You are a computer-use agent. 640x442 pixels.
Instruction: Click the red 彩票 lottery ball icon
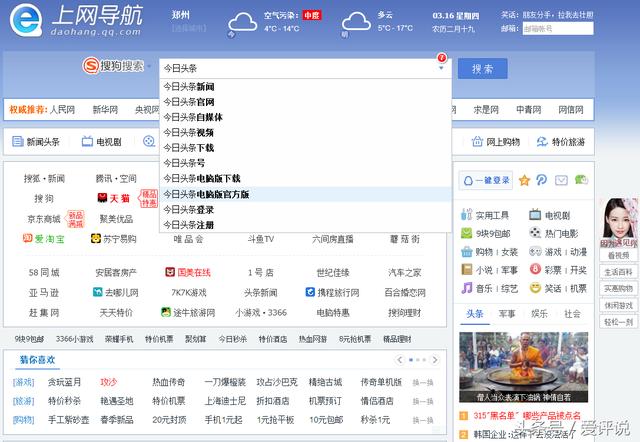pyautogui.click(x=535, y=269)
